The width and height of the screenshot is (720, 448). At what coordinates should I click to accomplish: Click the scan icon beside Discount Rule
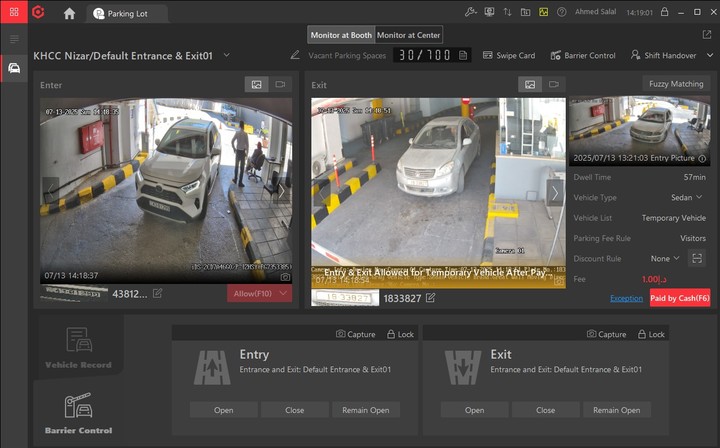pos(697,259)
